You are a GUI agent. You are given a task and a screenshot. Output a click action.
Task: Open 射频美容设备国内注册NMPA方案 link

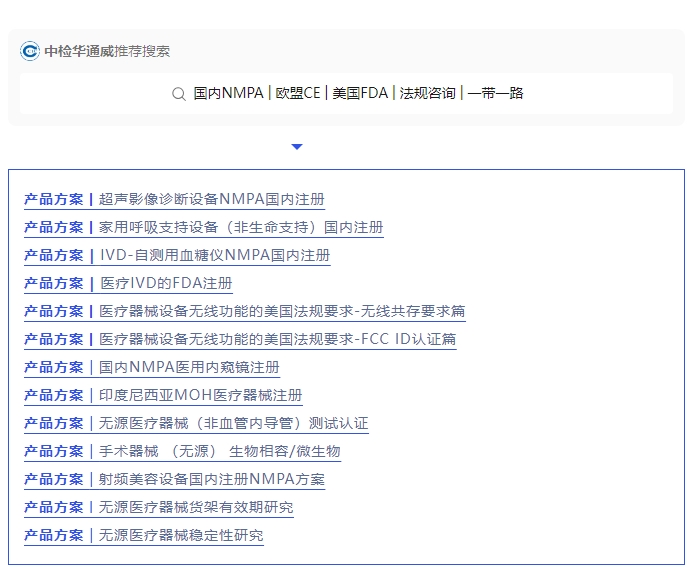(211, 479)
